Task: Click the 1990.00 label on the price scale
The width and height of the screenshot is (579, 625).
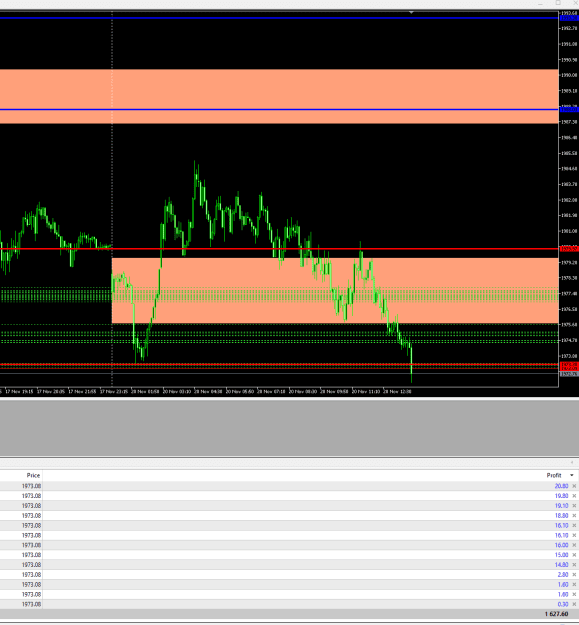Action: 569,75
